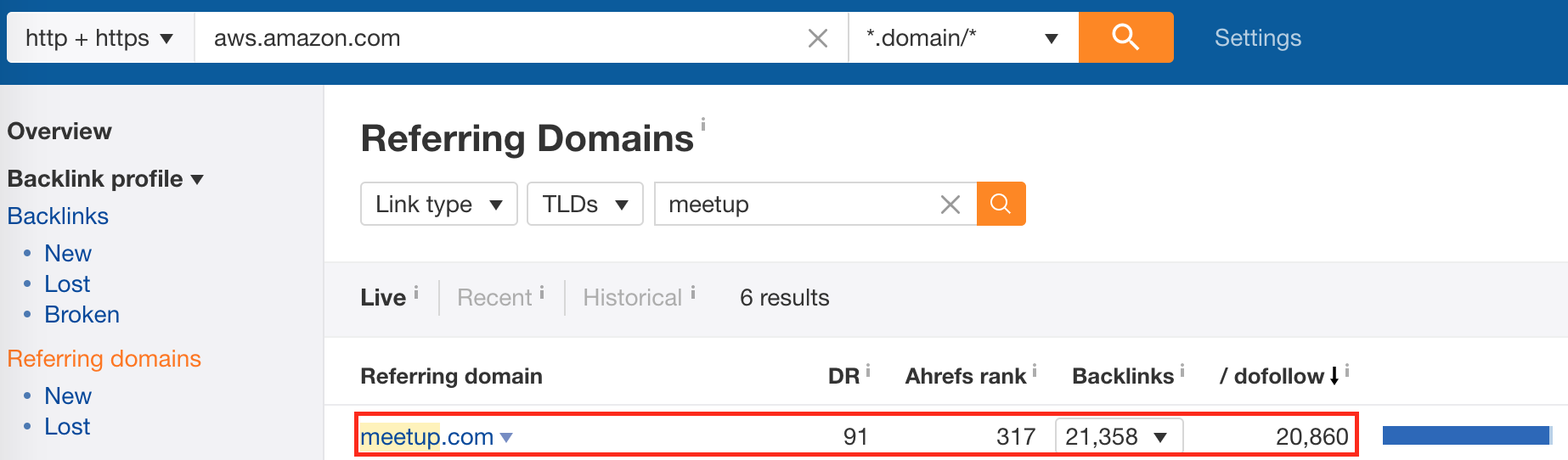
Task: Run the meetup filter search
Action: pos(1001,204)
